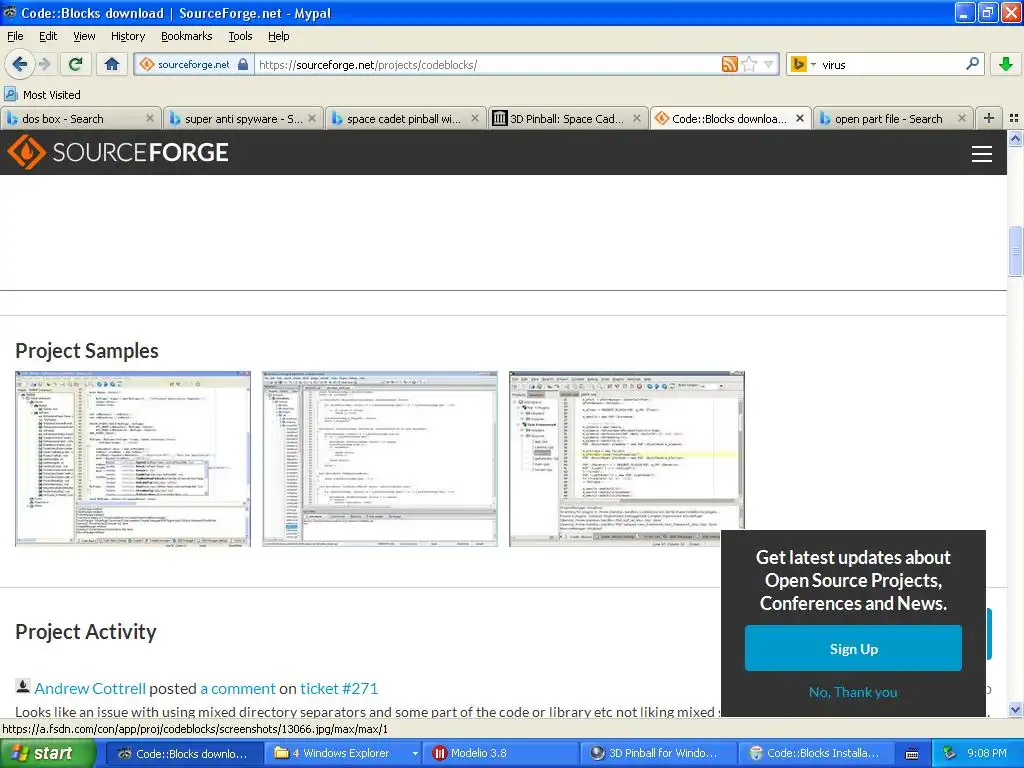The image size is (1024, 768).
Task: Open the Edit menu
Action: (x=48, y=36)
